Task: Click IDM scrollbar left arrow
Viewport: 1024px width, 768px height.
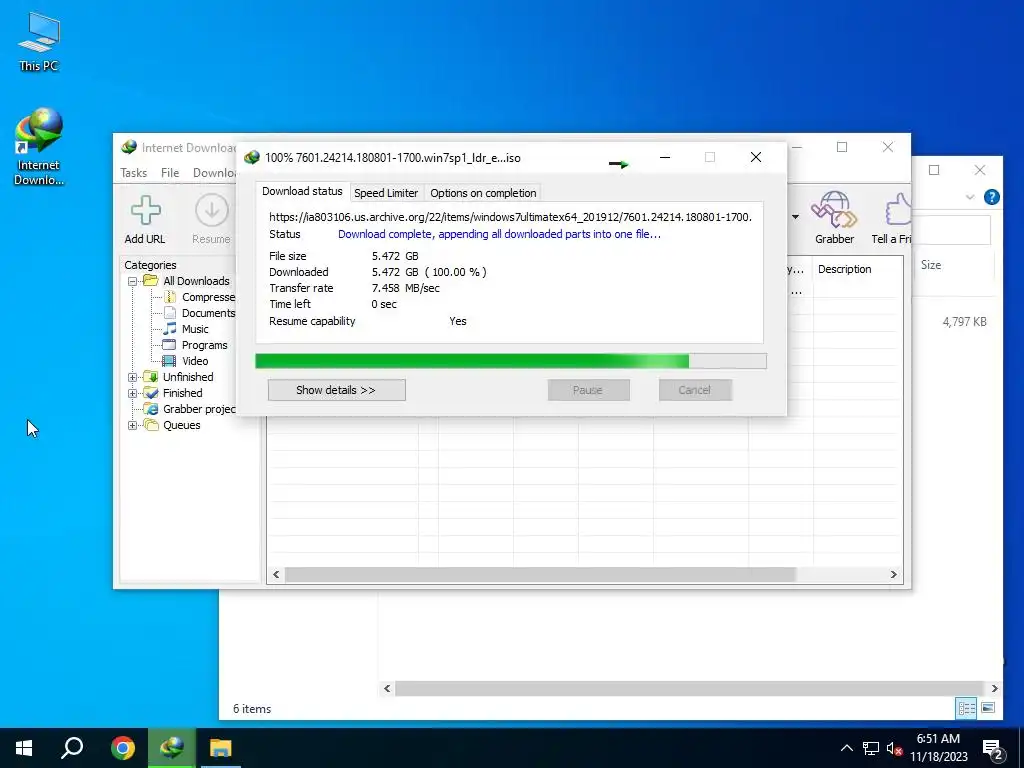Action: pyautogui.click(x=276, y=575)
